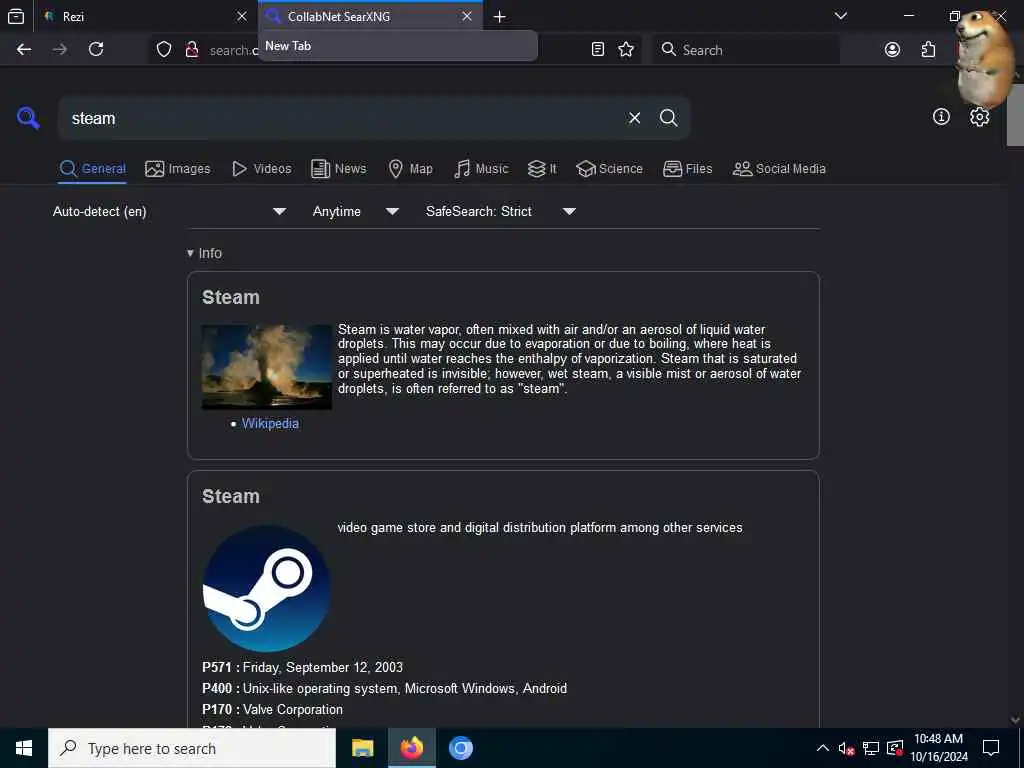Click the tracking protection shield icon
The image size is (1024, 768).
point(164,50)
